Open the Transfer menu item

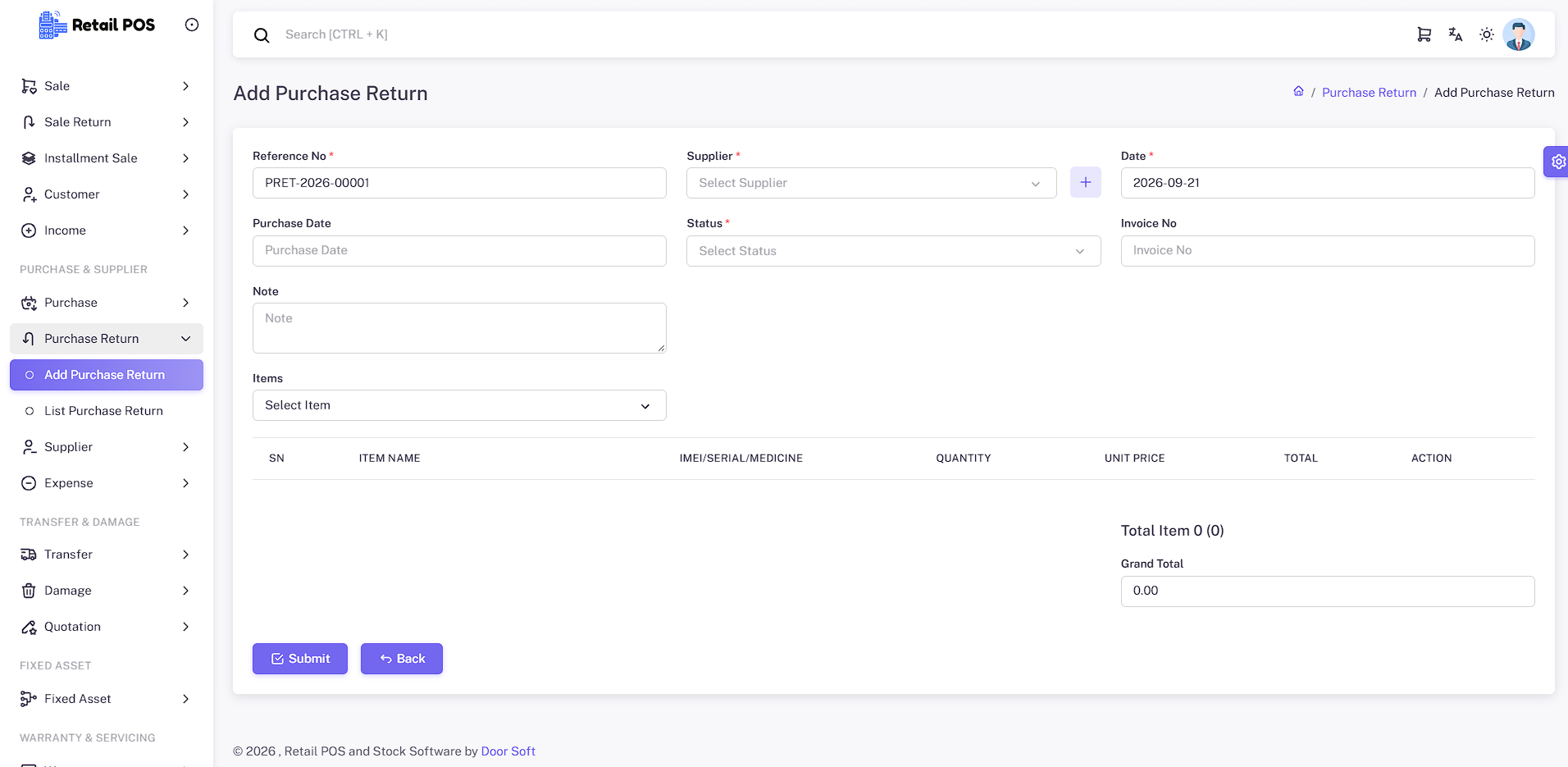point(107,555)
